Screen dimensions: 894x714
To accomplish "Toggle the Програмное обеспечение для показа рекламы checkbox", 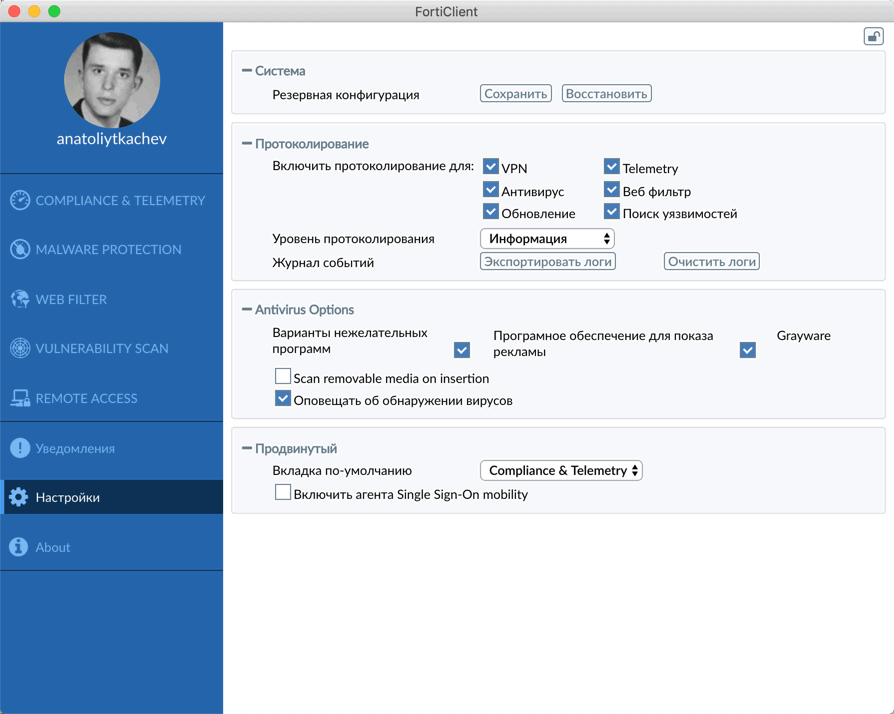I will tap(747, 350).
